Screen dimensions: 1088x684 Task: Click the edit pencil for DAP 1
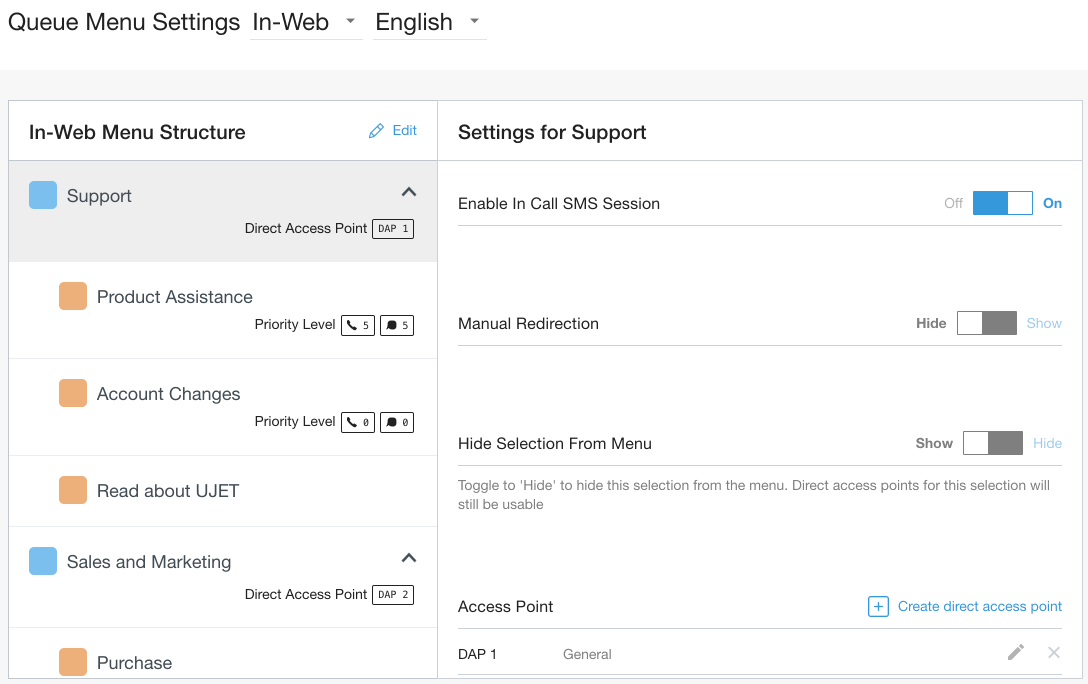(x=1016, y=653)
